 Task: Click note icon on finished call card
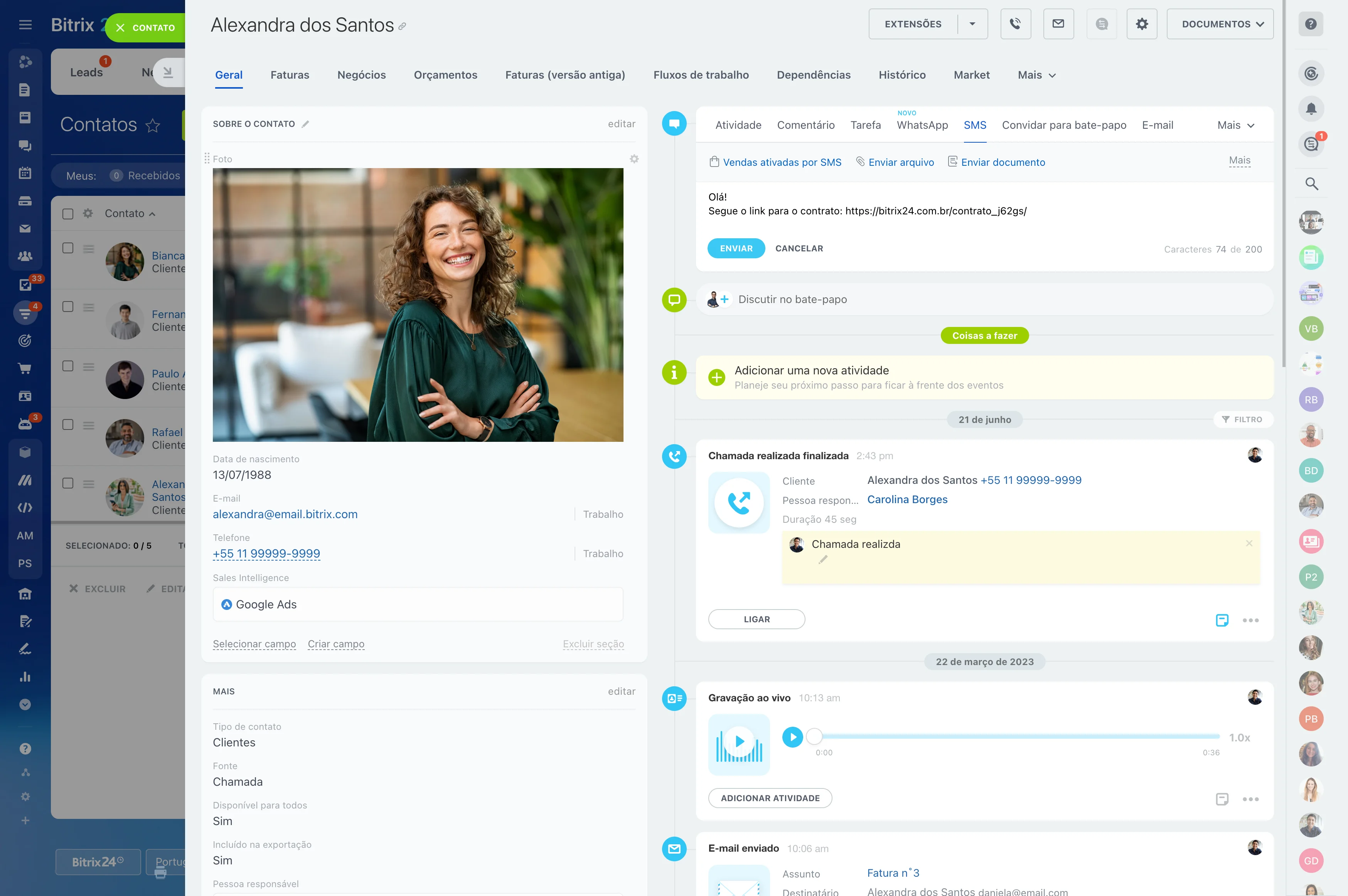click(x=1222, y=620)
